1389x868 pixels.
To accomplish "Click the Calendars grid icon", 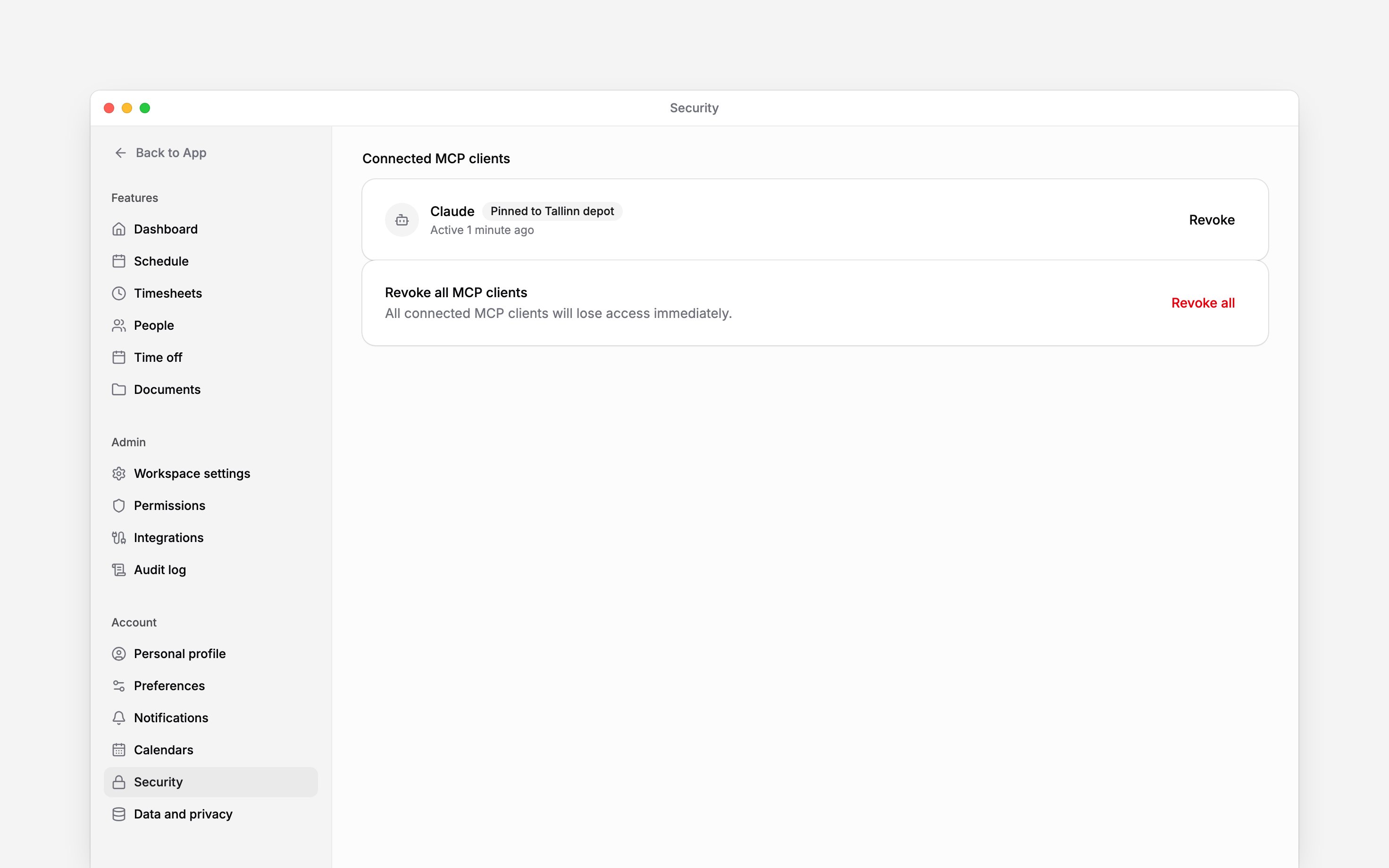I will pyautogui.click(x=119, y=751).
